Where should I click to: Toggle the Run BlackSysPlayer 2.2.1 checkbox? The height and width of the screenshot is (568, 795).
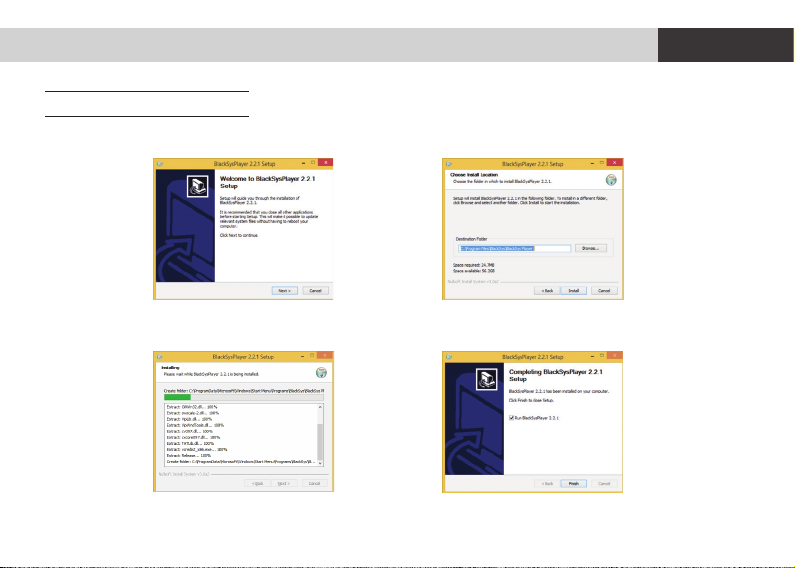point(511,418)
